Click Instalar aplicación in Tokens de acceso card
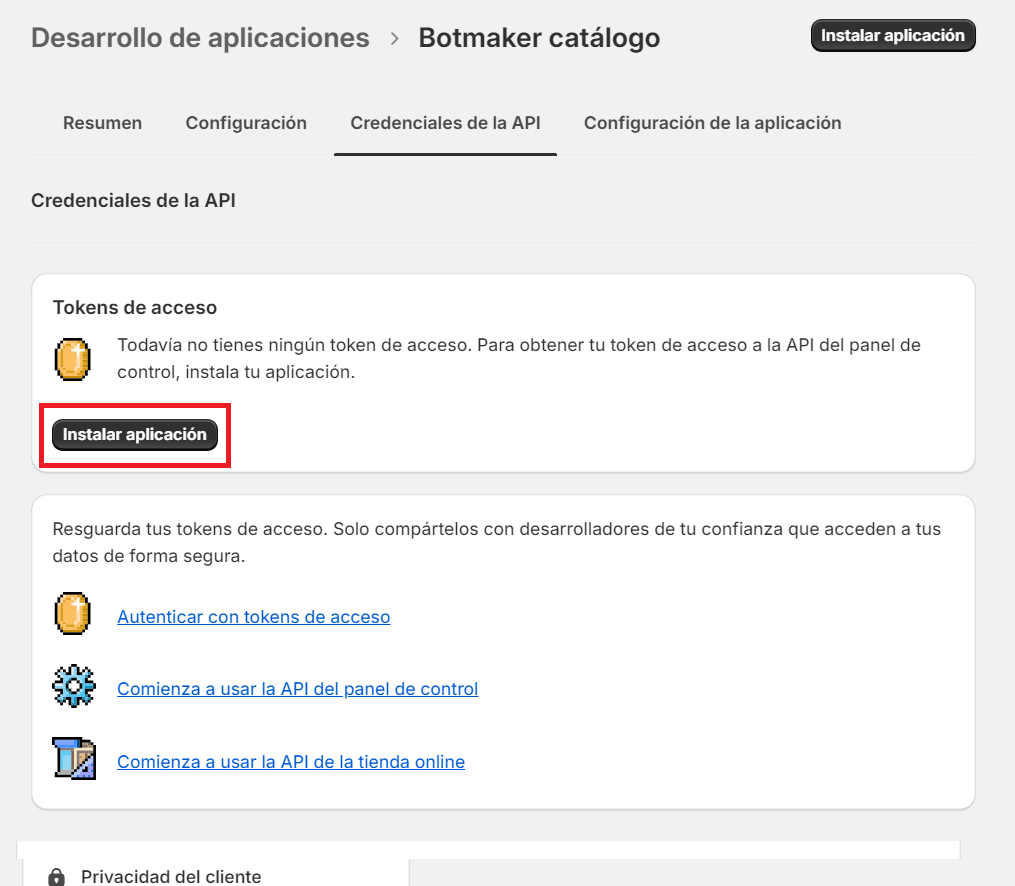The image size is (1015, 886). point(135,434)
